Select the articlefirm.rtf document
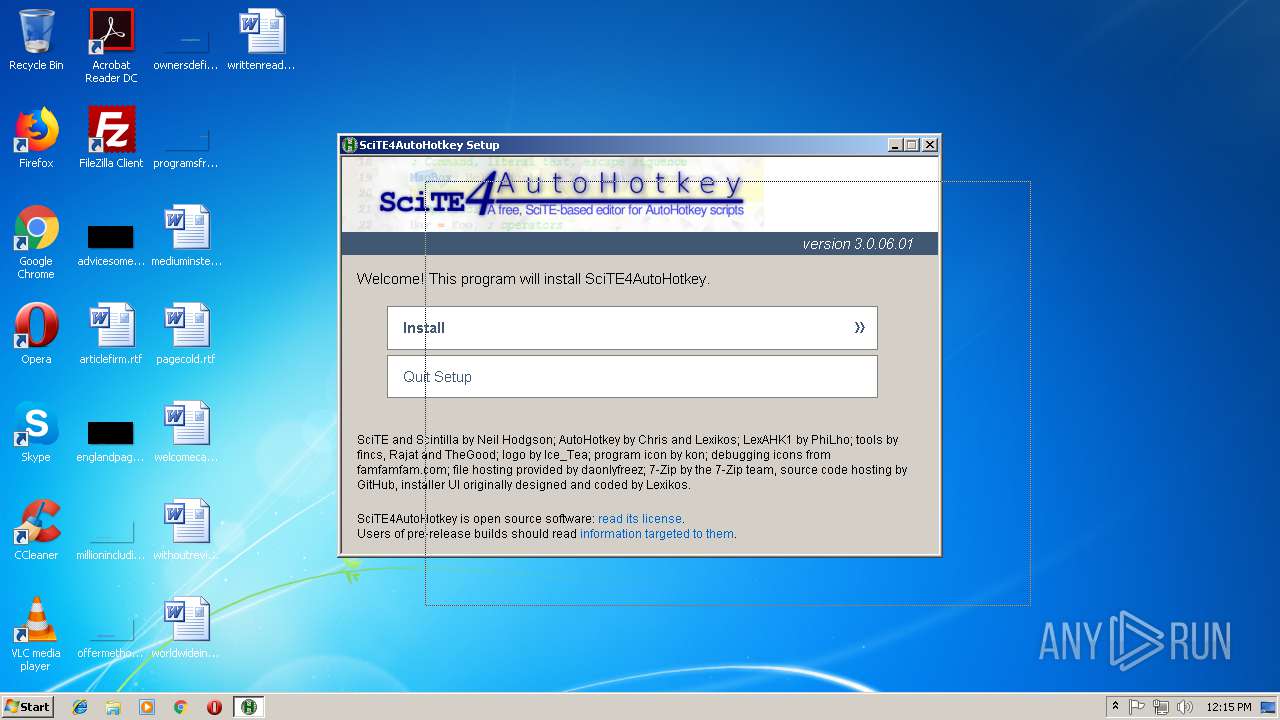Viewport: 1280px width, 720px height. pyautogui.click(x=111, y=334)
